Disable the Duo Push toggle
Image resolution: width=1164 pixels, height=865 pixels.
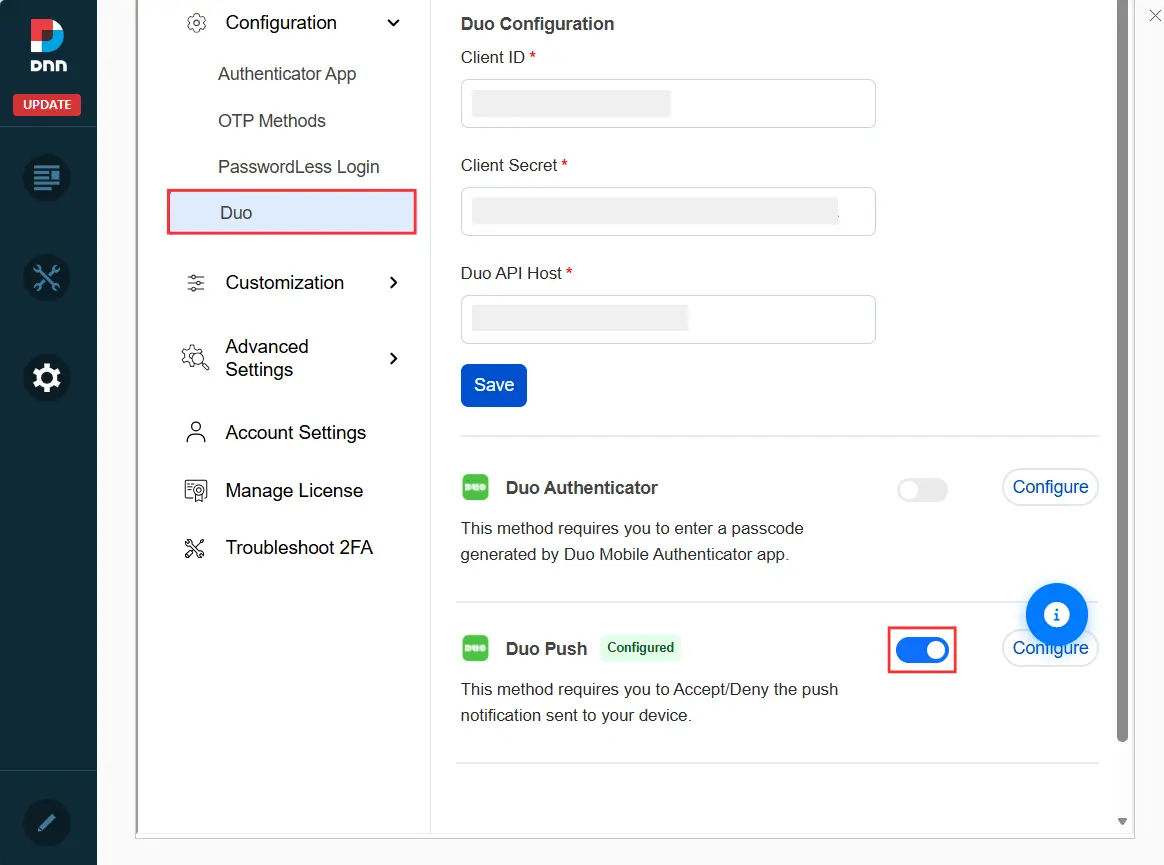coord(922,650)
